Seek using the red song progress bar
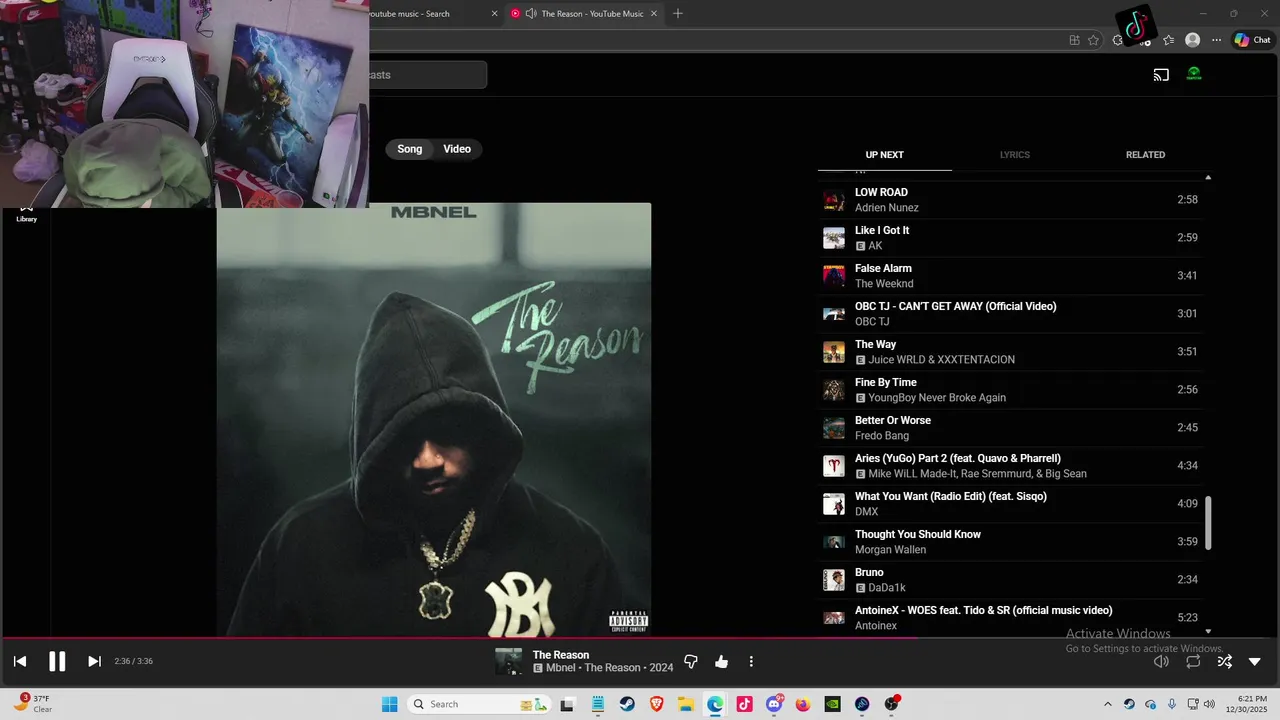 640,638
